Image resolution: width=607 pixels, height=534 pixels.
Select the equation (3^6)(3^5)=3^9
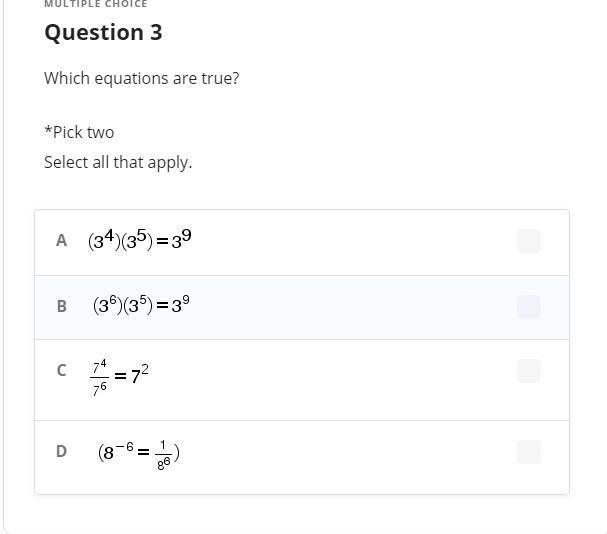pos(141,305)
